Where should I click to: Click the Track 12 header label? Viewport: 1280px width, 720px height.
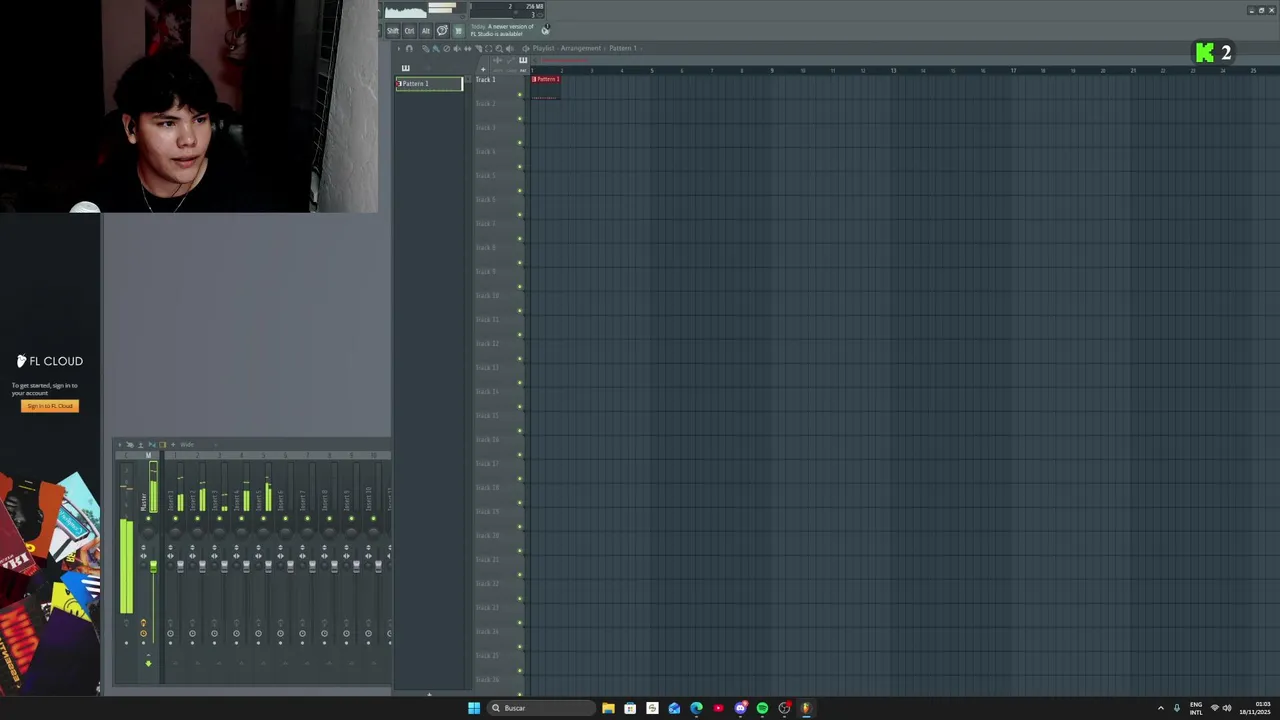487,343
